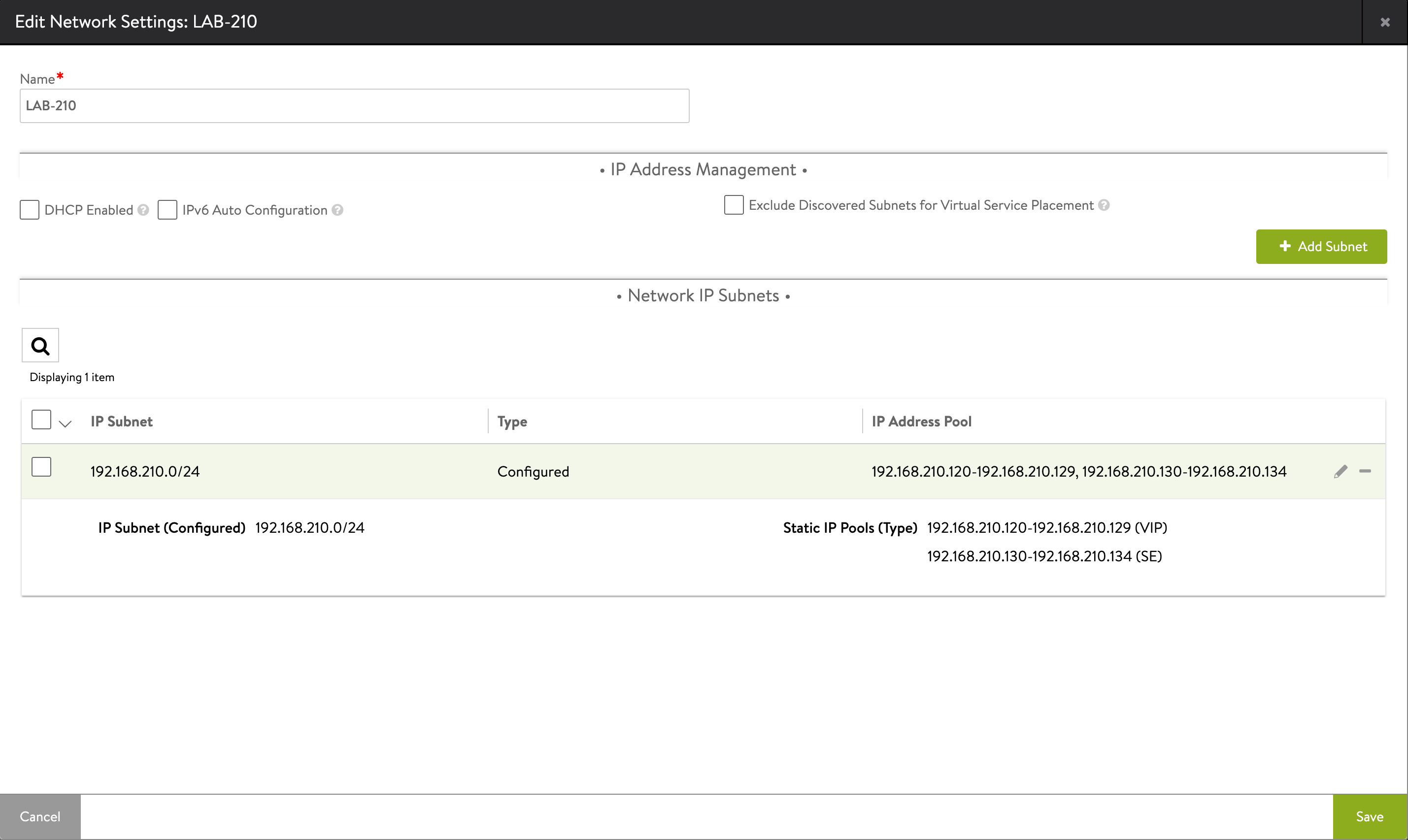Enable IPv6 Auto Configuration checkbox
The height and width of the screenshot is (840, 1408).
point(167,209)
